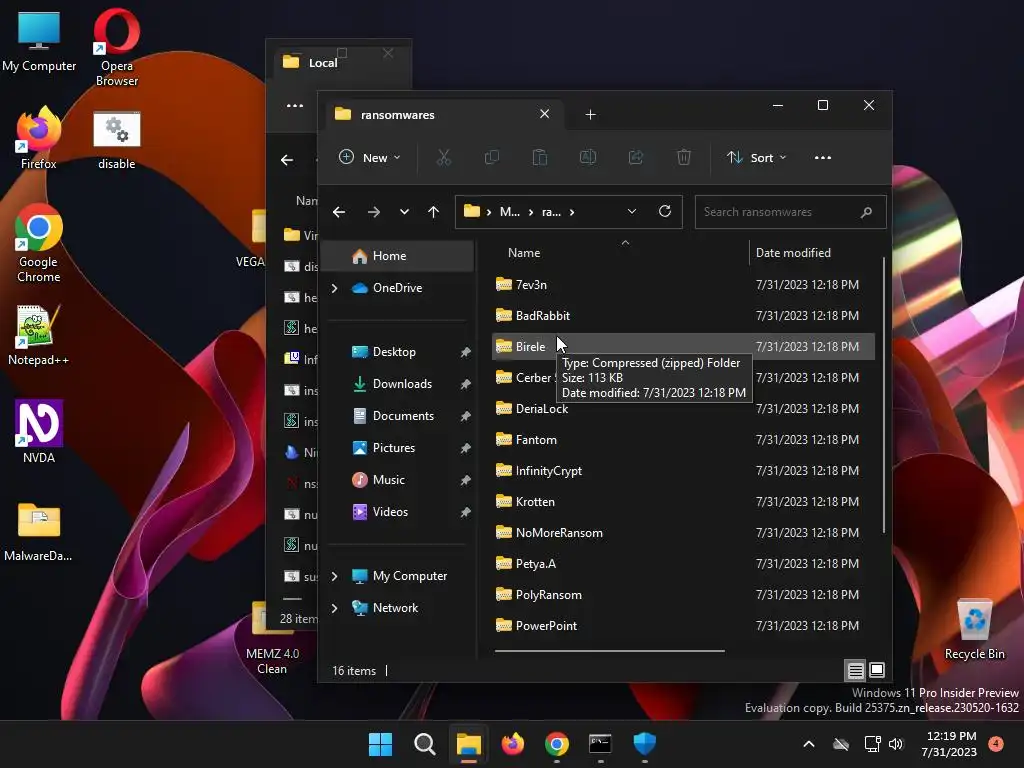Add a new File Explorer tab
The width and height of the screenshot is (1024, 768).
(590, 115)
